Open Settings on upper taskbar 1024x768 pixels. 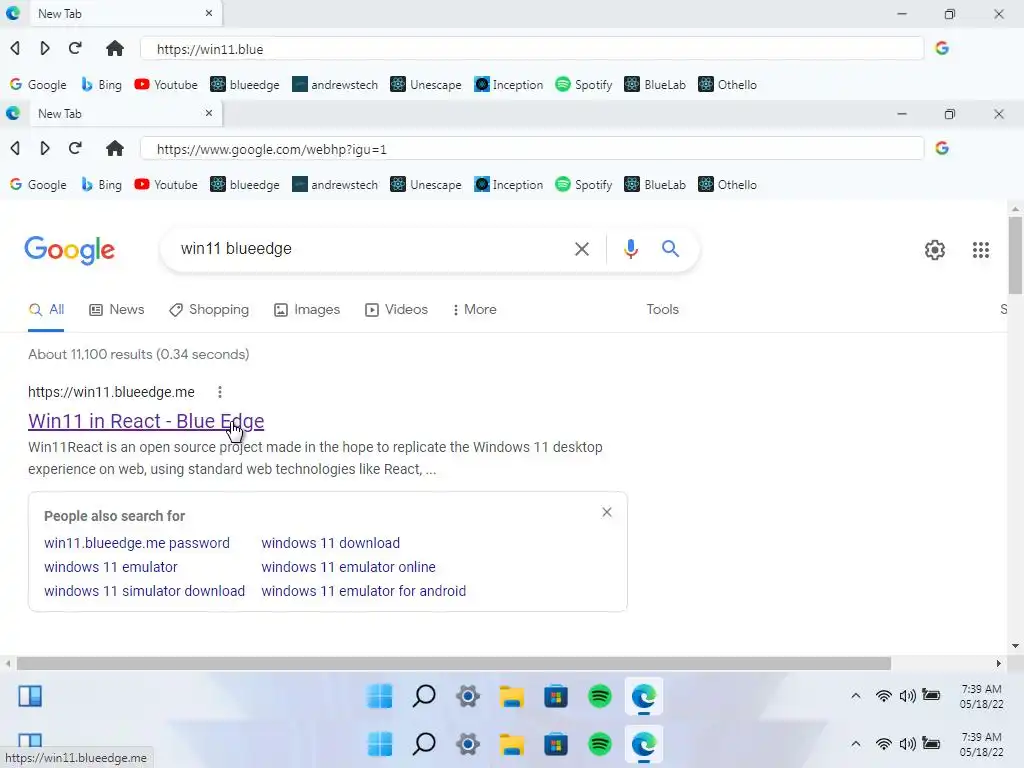tap(468, 696)
